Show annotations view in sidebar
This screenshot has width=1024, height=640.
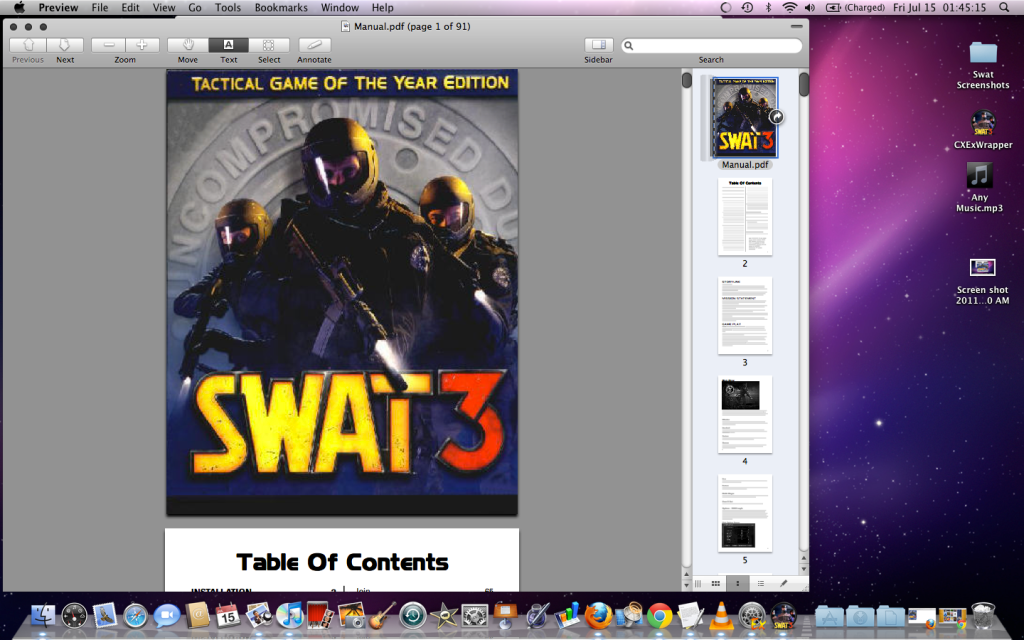pyautogui.click(x=784, y=583)
